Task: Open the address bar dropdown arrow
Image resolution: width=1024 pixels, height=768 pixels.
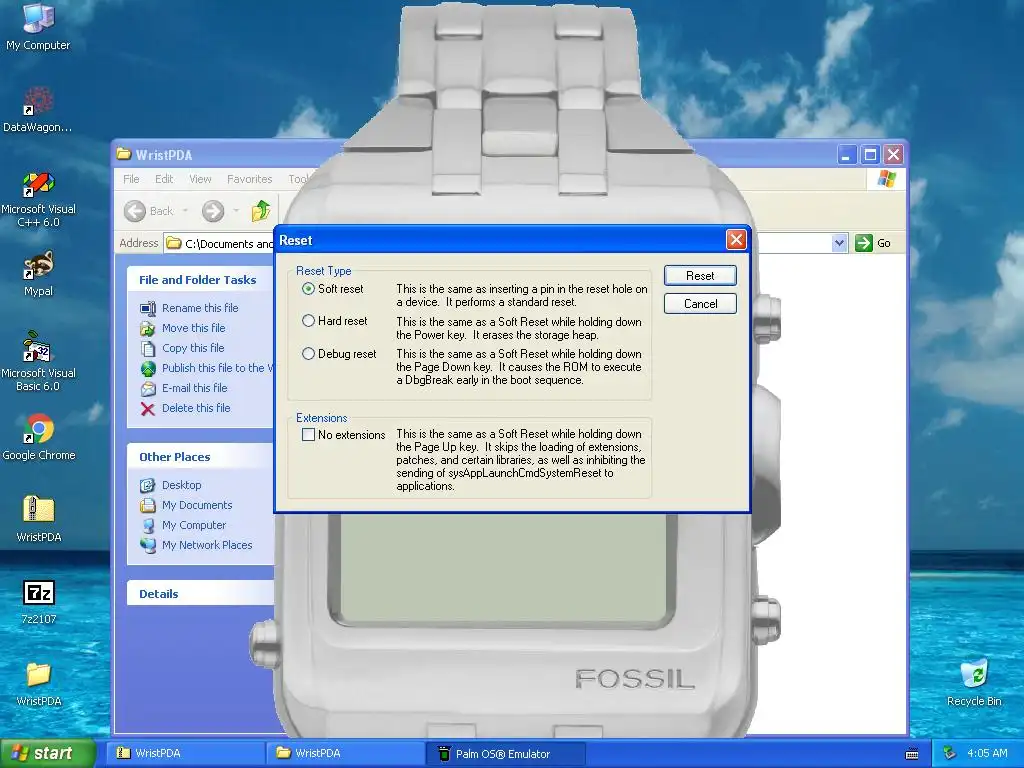Action: (x=839, y=244)
